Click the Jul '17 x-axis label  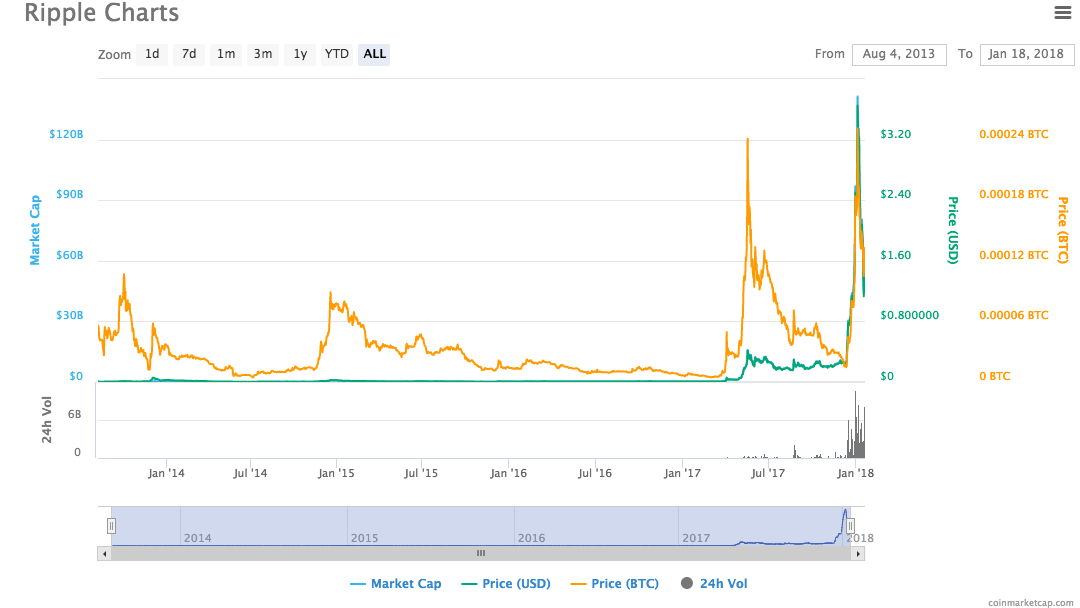click(x=768, y=473)
